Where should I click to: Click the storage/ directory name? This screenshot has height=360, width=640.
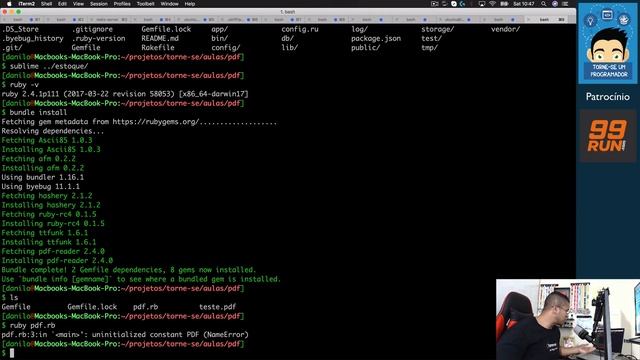tap(438, 29)
